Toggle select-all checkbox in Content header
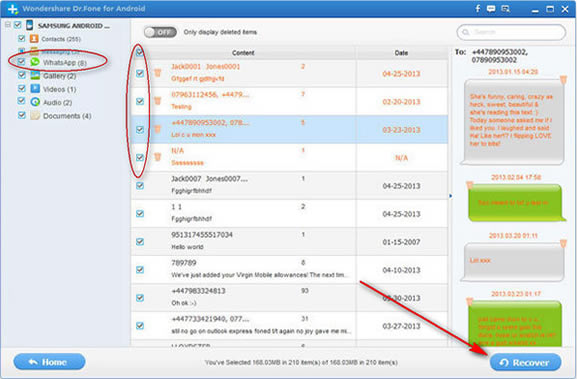The image size is (577, 379). tap(139, 52)
